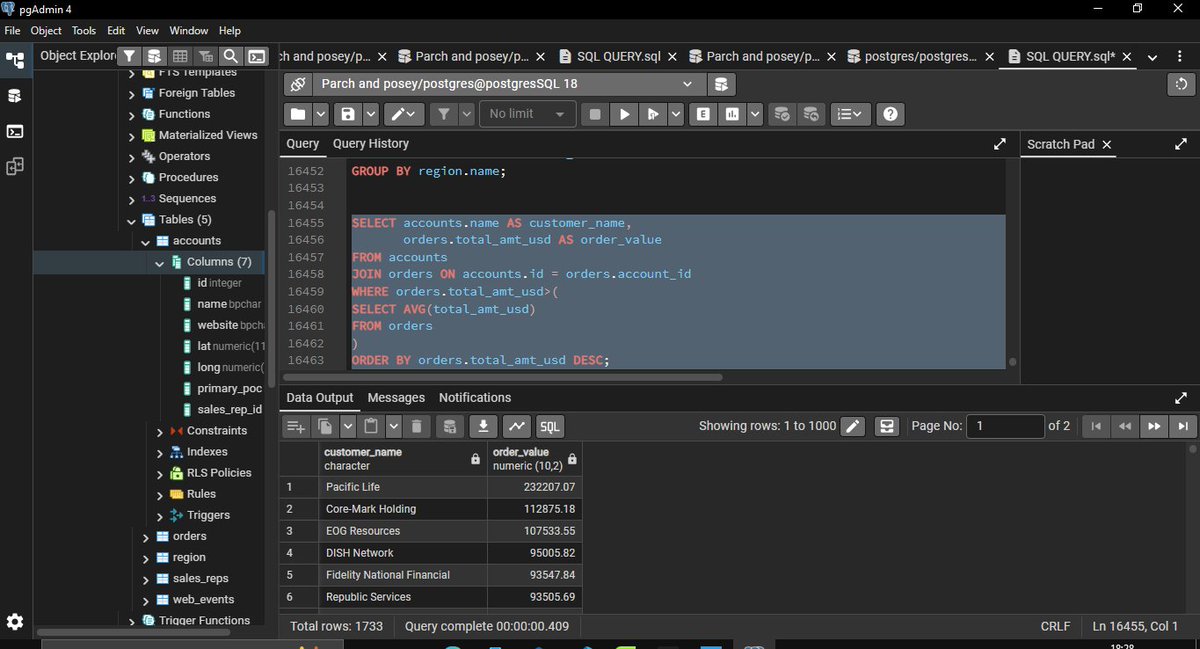
Task: Open pgAdmin settings gear
Action: pyautogui.click(x=15, y=622)
